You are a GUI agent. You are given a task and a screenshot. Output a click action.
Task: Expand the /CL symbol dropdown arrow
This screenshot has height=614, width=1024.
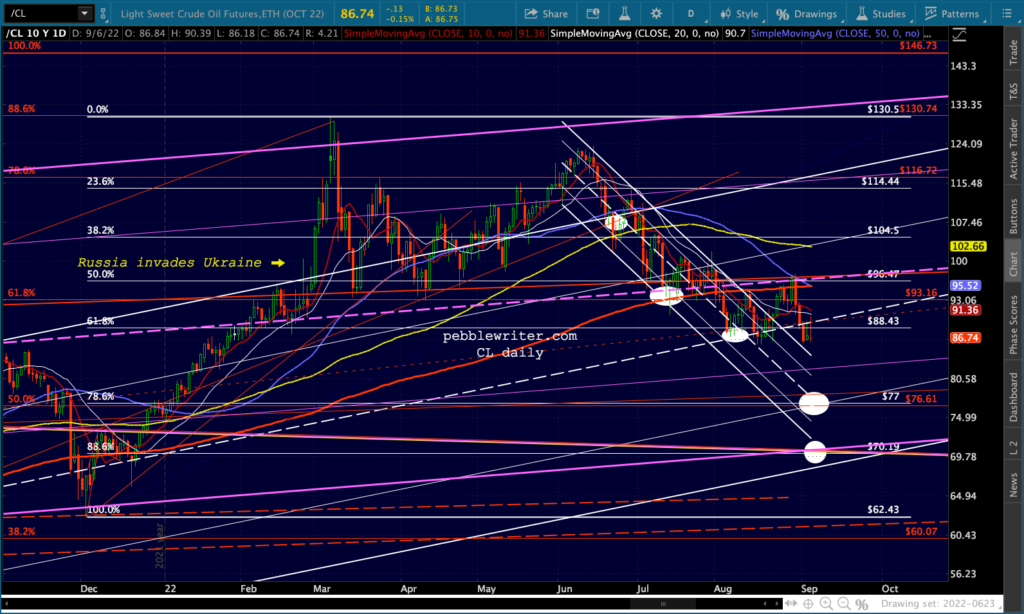tap(85, 13)
